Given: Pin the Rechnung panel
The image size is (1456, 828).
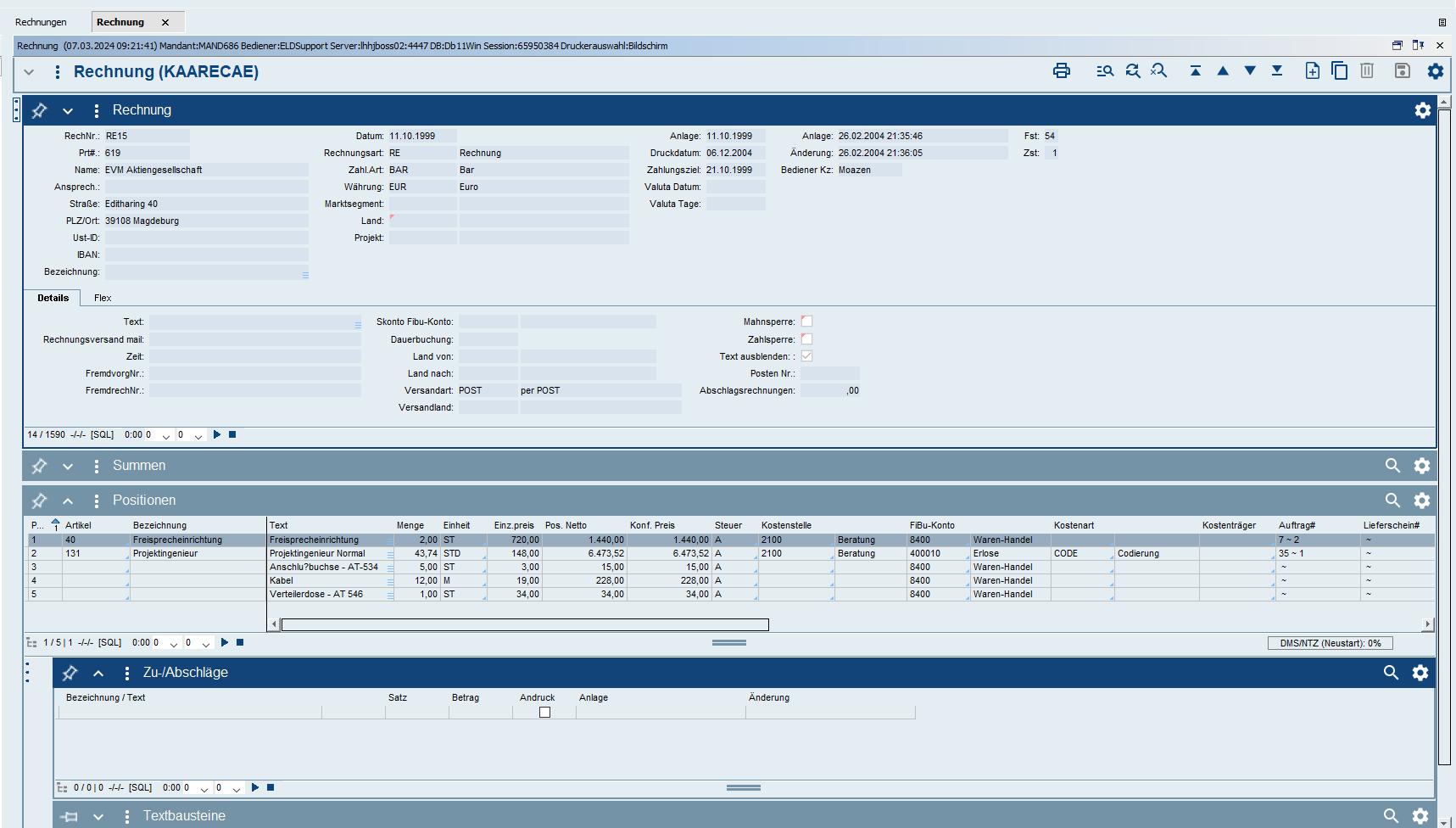Looking at the screenshot, I should pos(39,110).
